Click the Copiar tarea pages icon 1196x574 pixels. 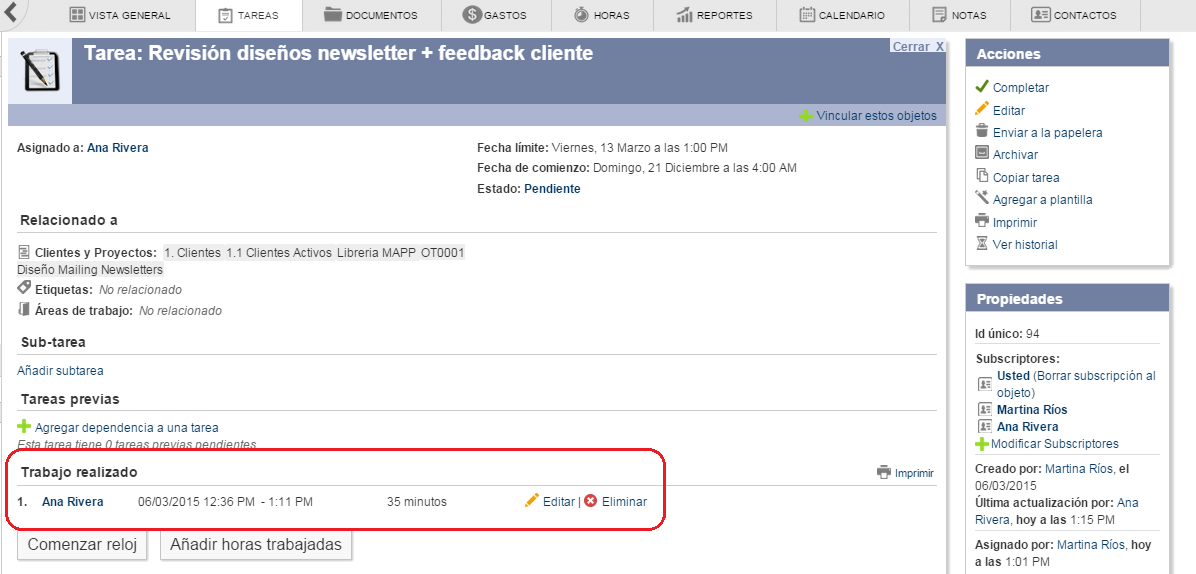(982, 176)
